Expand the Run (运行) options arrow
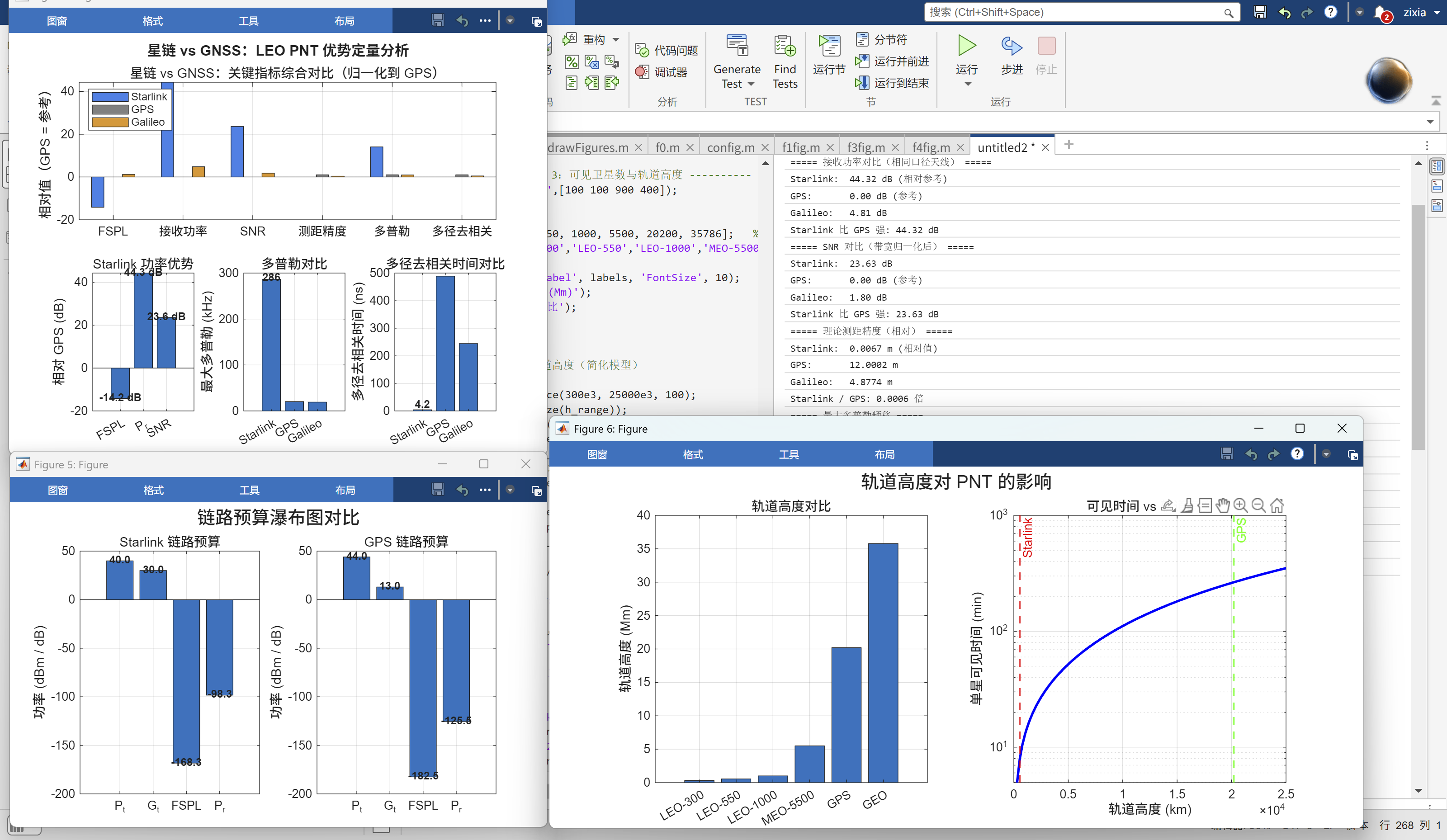The width and height of the screenshot is (1447, 840). pyautogui.click(x=968, y=85)
